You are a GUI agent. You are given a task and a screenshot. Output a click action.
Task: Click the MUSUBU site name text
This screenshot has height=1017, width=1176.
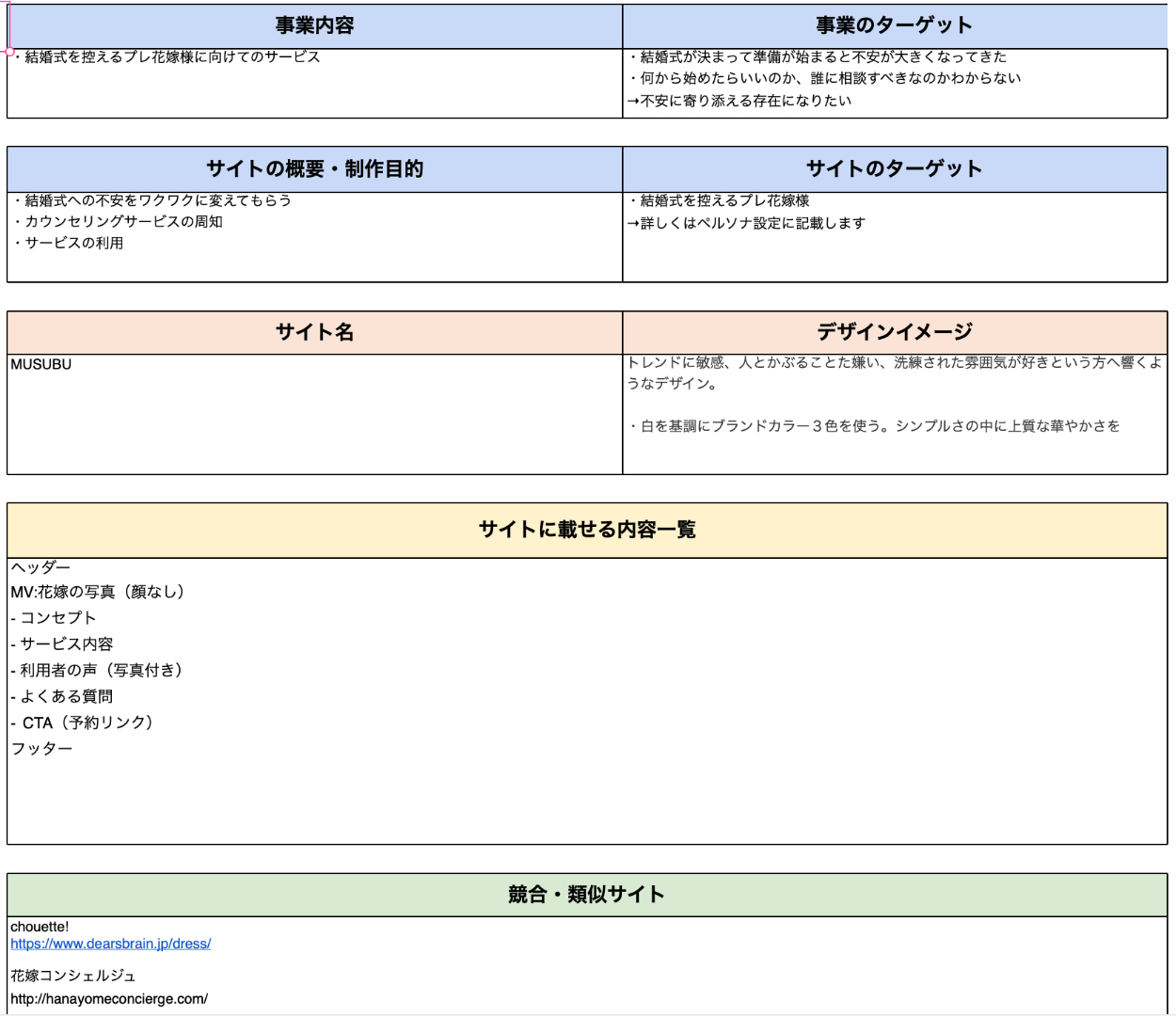coord(41,364)
